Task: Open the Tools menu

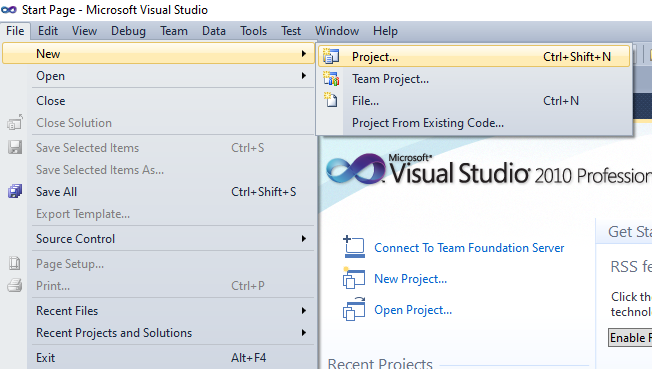Action: (253, 31)
